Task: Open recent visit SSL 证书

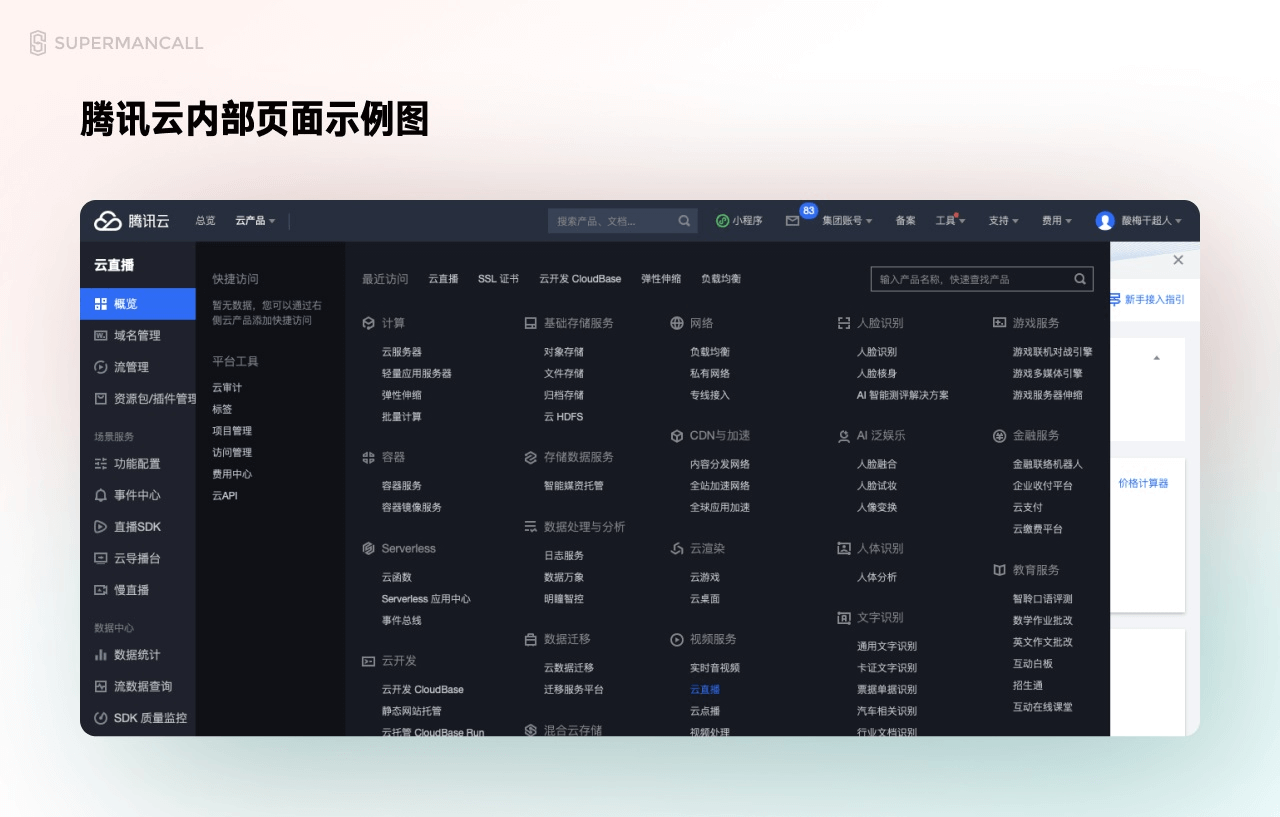Action: tap(498, 279)
